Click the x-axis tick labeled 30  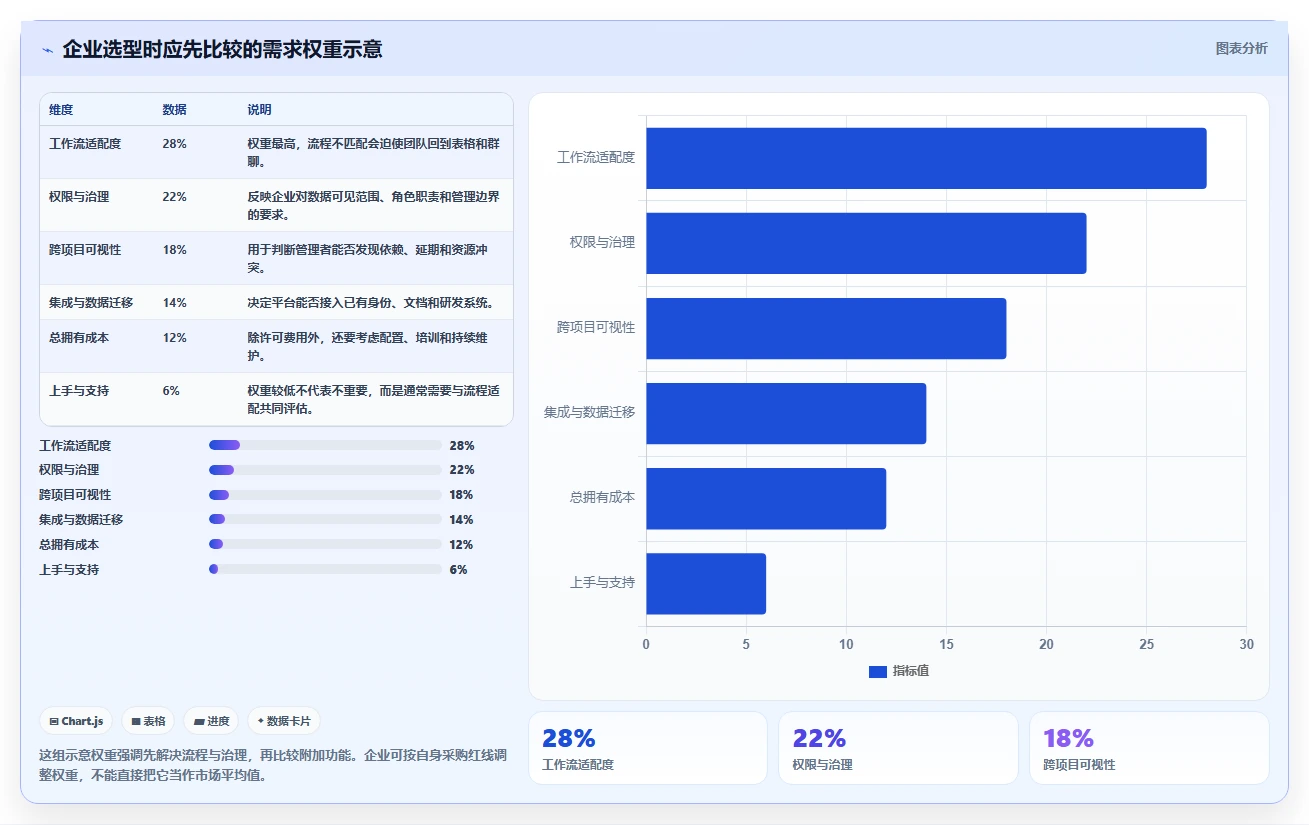point(1246,645)
